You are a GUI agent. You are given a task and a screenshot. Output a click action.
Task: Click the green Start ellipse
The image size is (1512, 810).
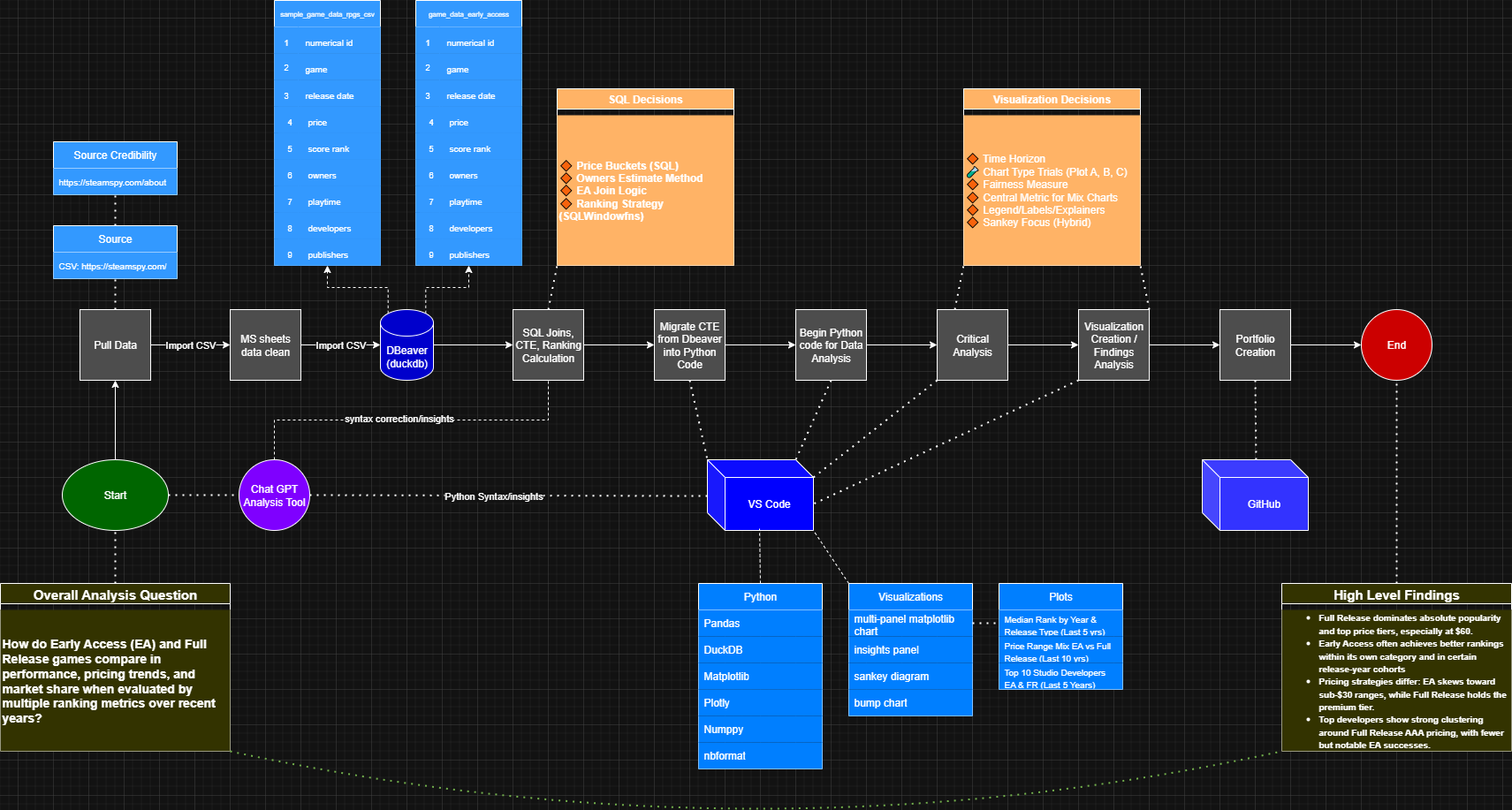(115, 496)
